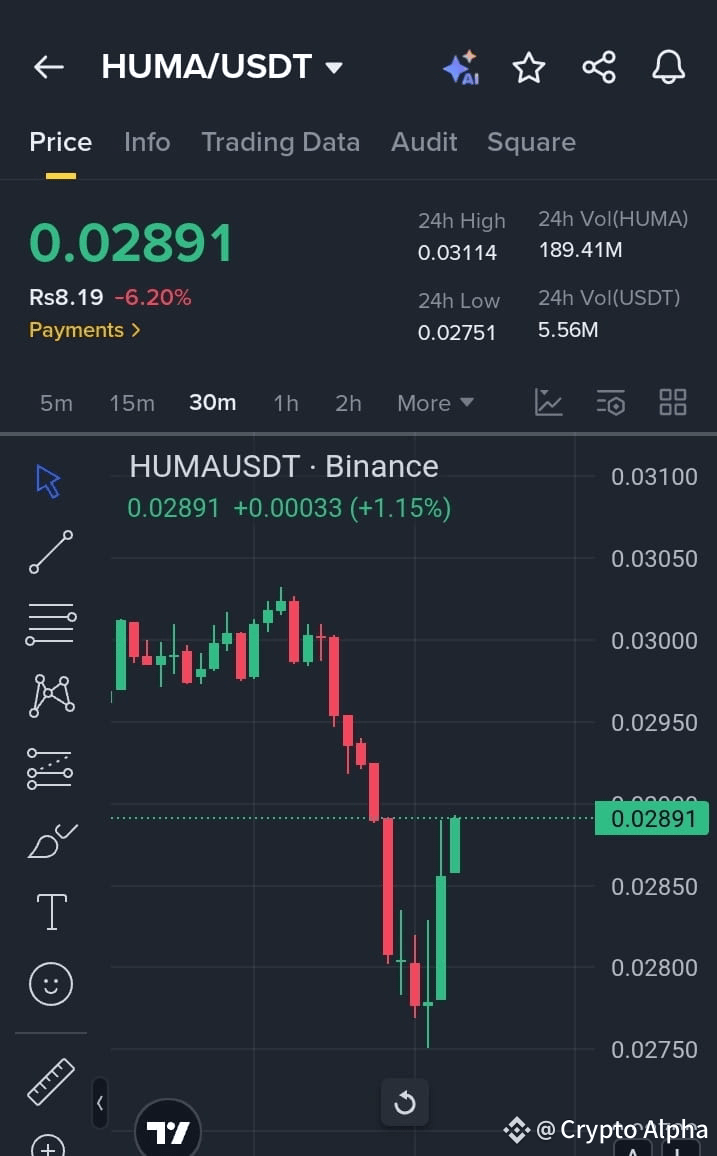Screen dimensions: 717x1156
Task: Tap the +0.00033 (+1.15%) candle change text
Action: pyautogui.click(x=342, y=508)
